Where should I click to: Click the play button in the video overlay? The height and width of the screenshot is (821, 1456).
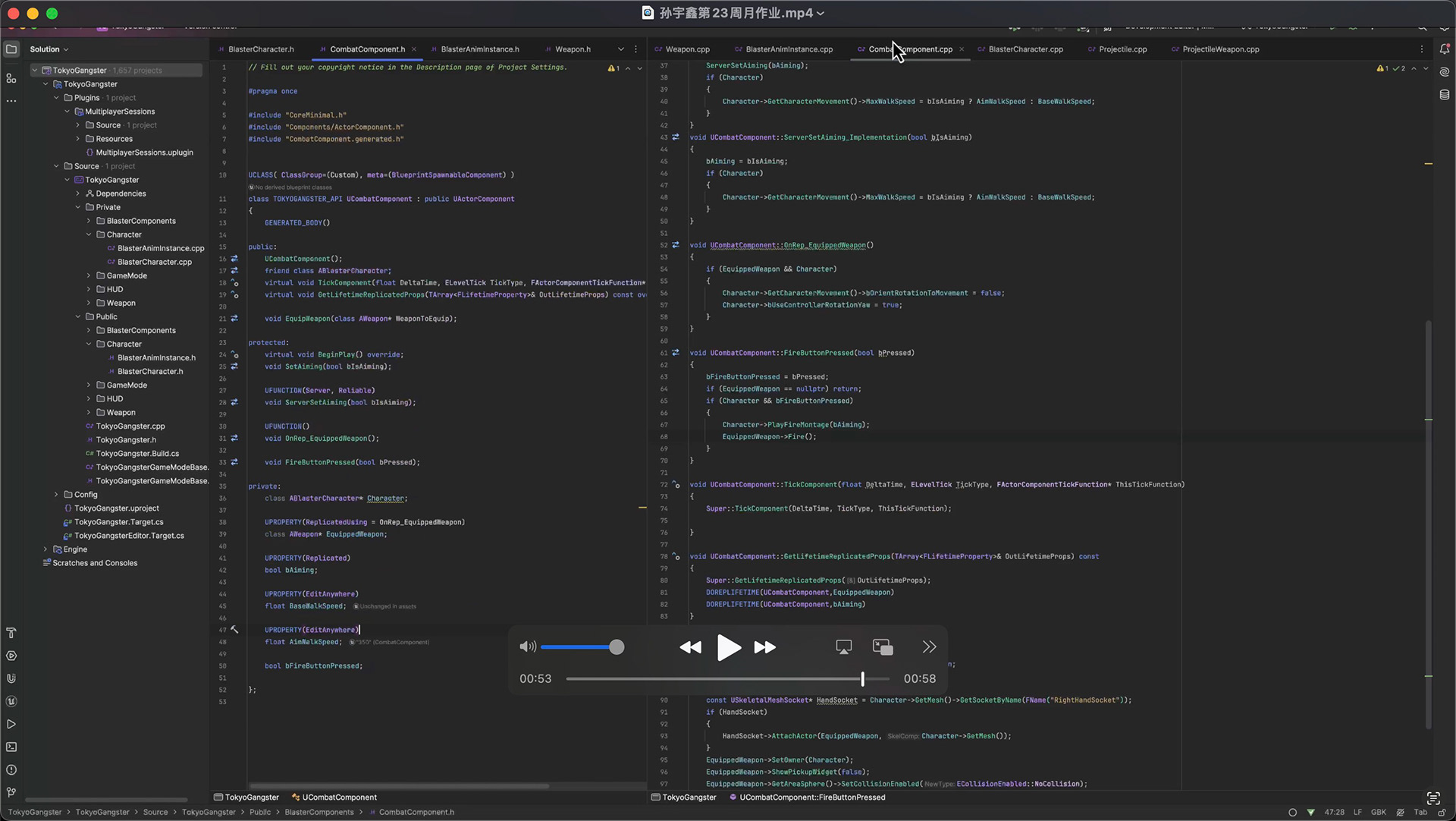click(728, 647)
